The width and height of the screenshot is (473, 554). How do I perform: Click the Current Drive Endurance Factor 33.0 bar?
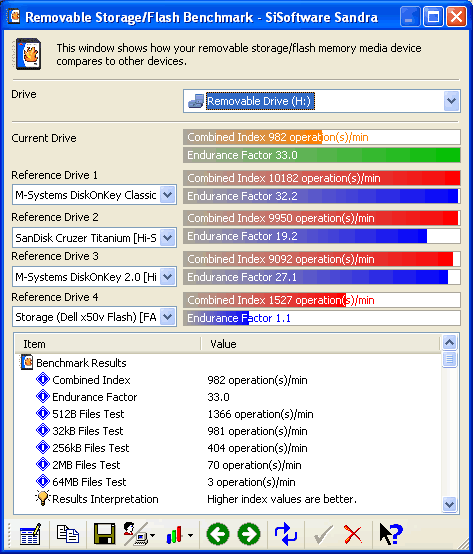322,155
